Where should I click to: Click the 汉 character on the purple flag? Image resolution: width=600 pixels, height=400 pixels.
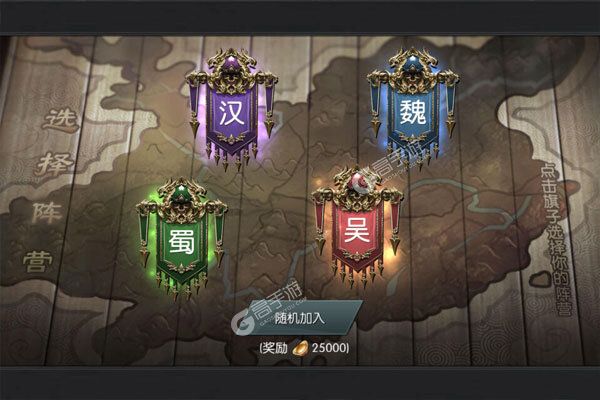click(x=232, y=113)
